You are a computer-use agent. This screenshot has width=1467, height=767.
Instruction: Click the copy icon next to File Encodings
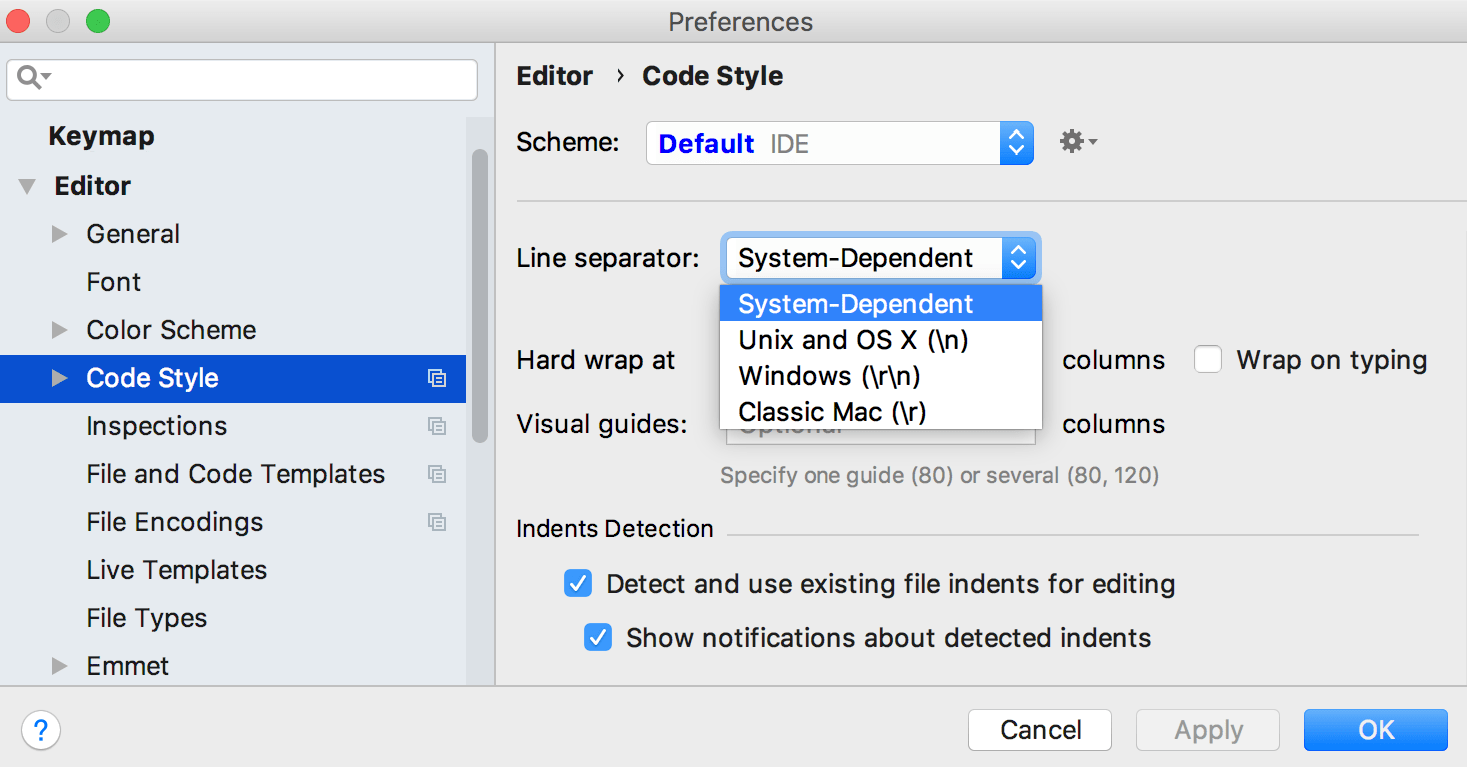pyautogui.click(x=437, y=522)
